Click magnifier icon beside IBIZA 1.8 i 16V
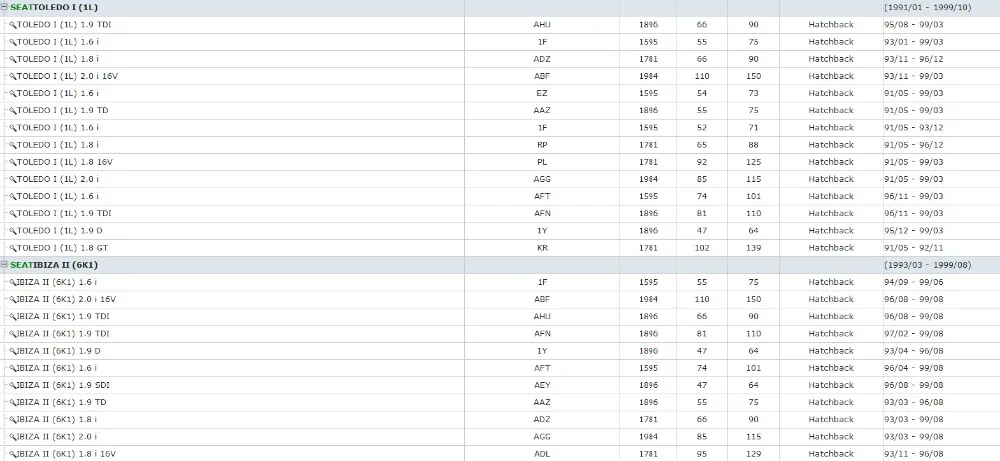 (x=12, y=454)
